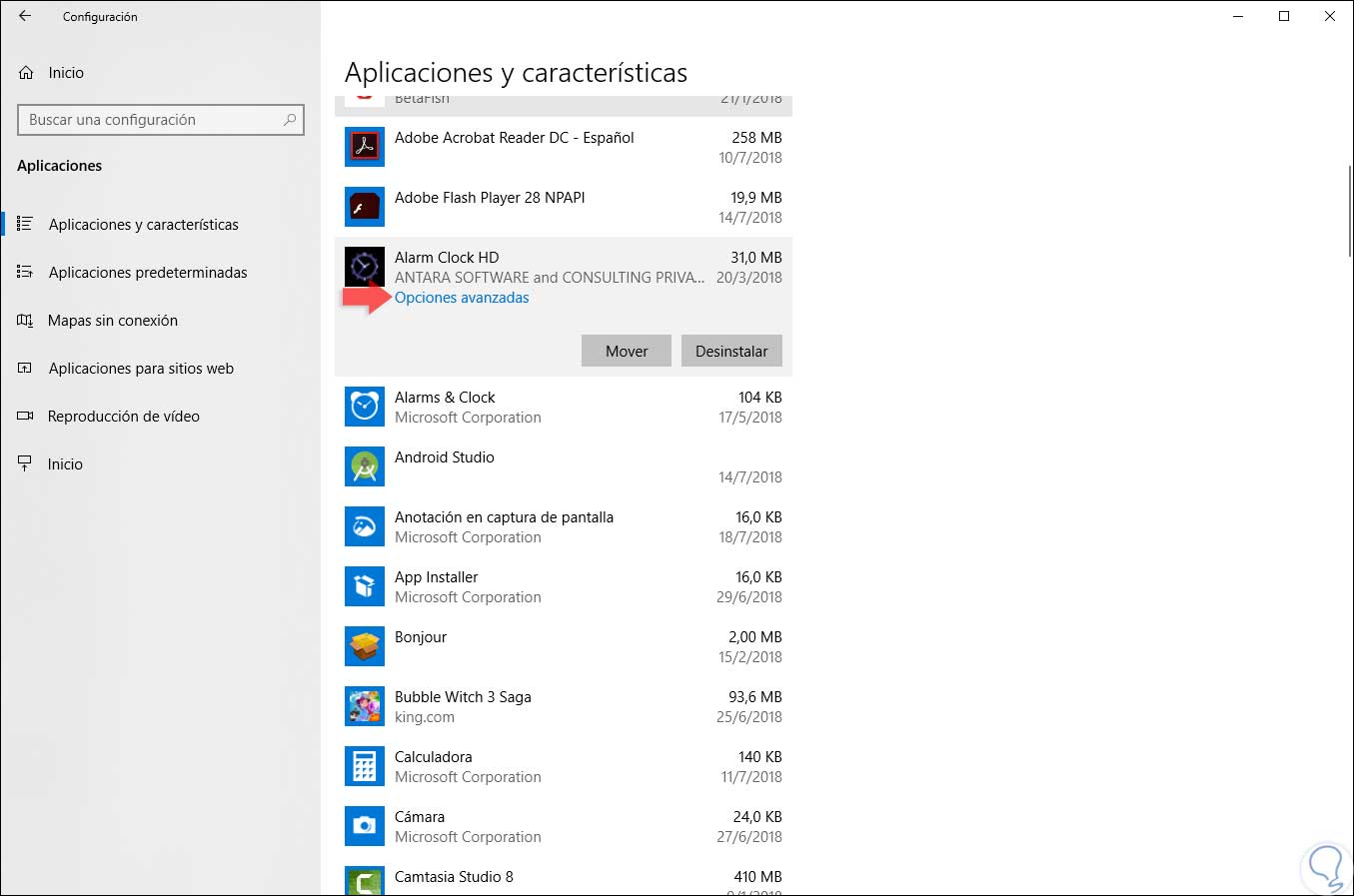Viewport: 1354px width, 896px height.
Task: Click the 93,6 MB size value
Action: click(755, 697)
